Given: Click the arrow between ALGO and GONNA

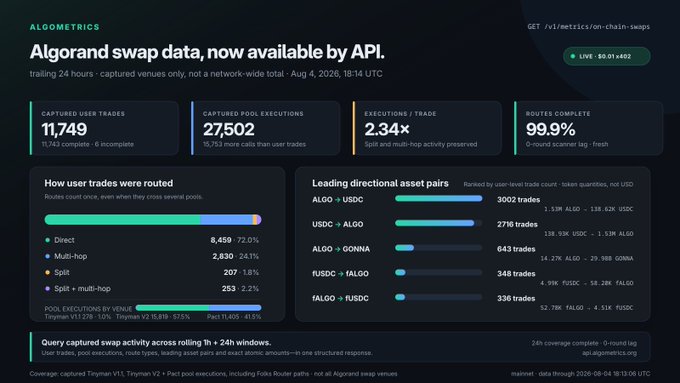Looking at the screenshot, I should (337, 249).
